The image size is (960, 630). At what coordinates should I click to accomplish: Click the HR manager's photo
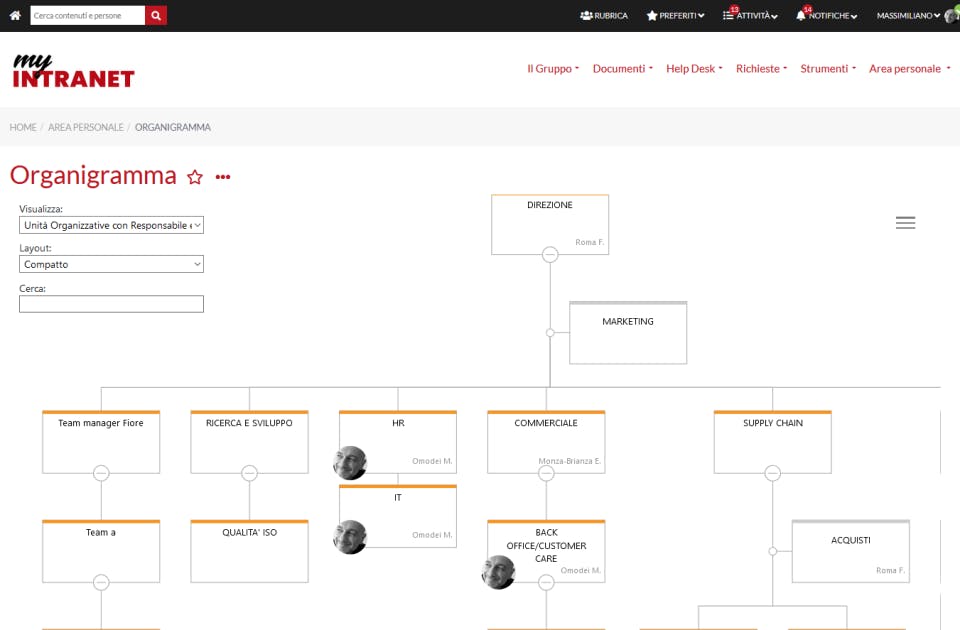[x=350, y=462]
